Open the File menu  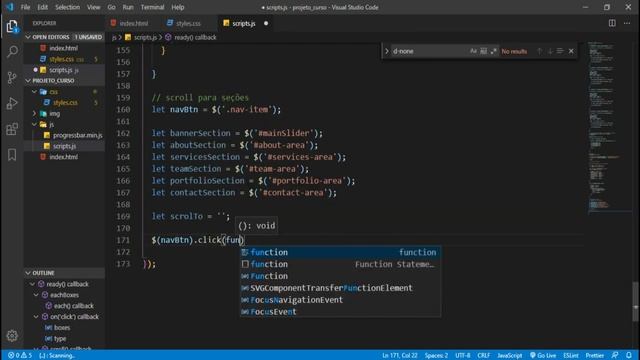[25, 7]
